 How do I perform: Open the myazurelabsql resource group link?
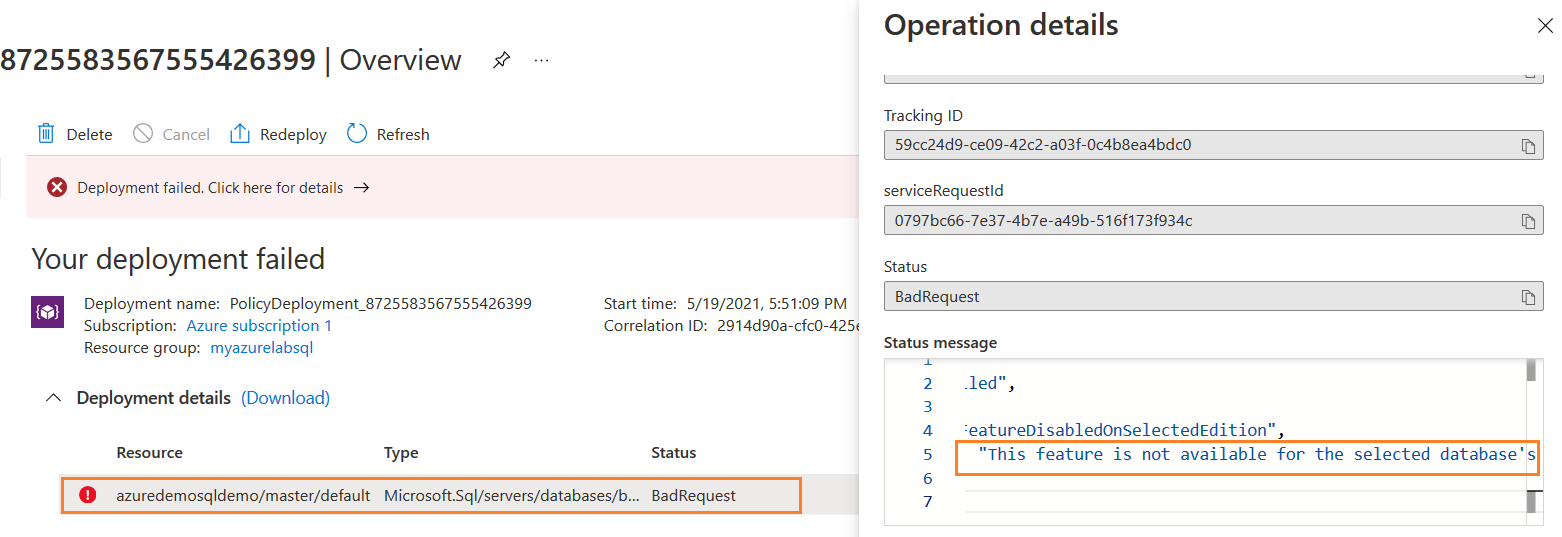pos(261,348)
